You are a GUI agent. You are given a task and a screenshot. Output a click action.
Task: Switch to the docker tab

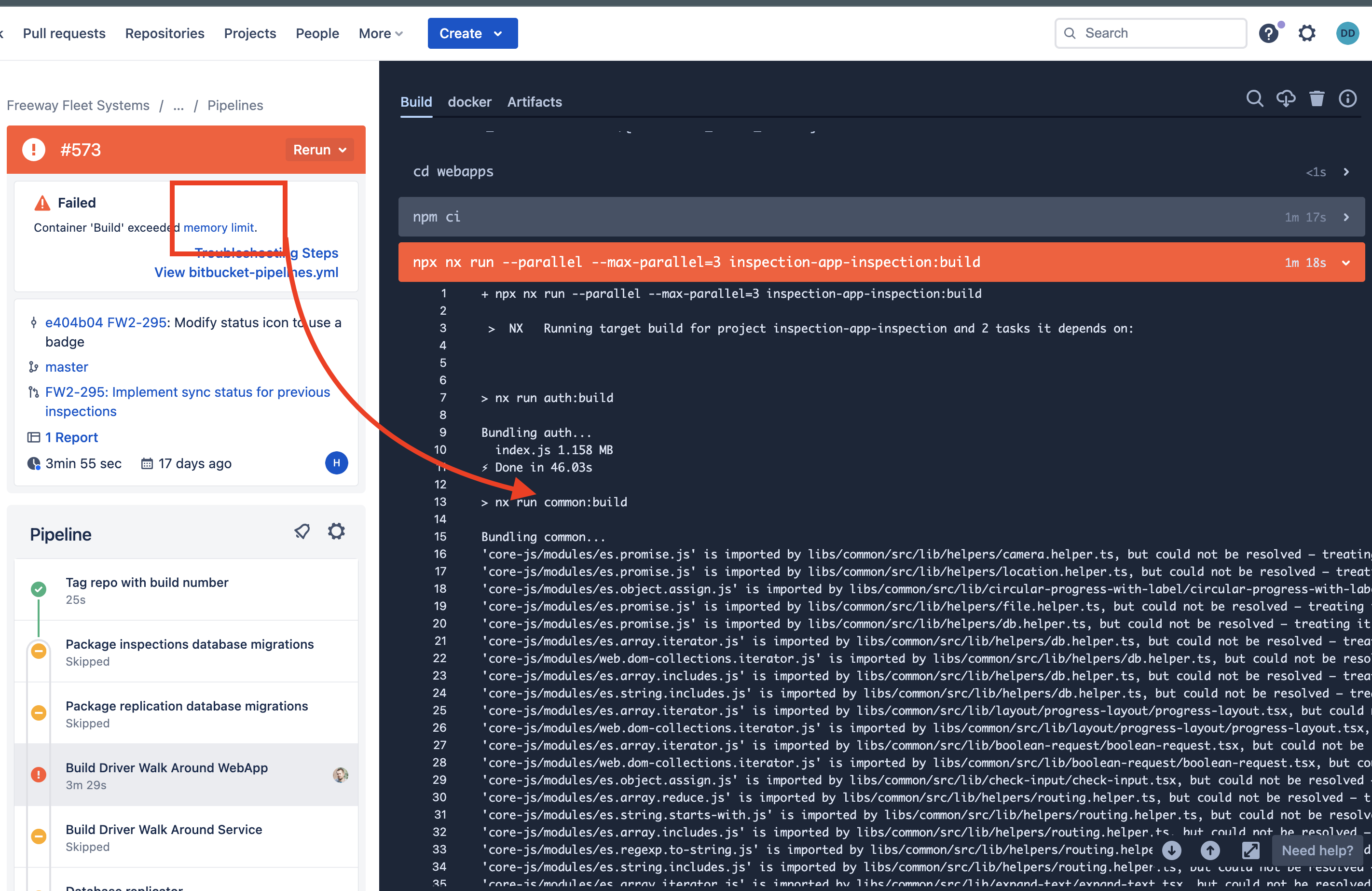[x=469, y=102]
